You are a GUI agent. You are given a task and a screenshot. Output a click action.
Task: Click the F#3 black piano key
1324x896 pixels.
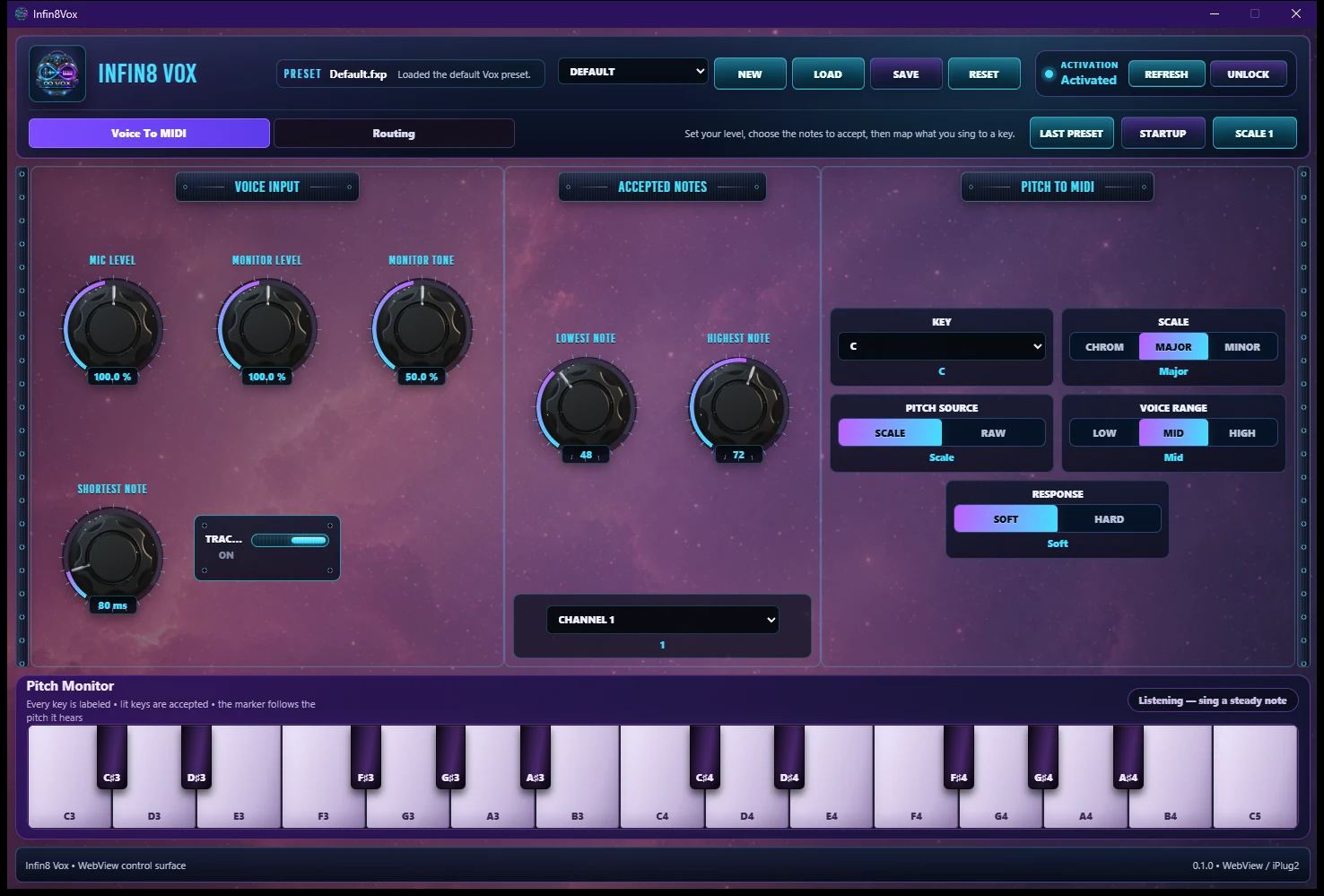(x=366, y=756)
